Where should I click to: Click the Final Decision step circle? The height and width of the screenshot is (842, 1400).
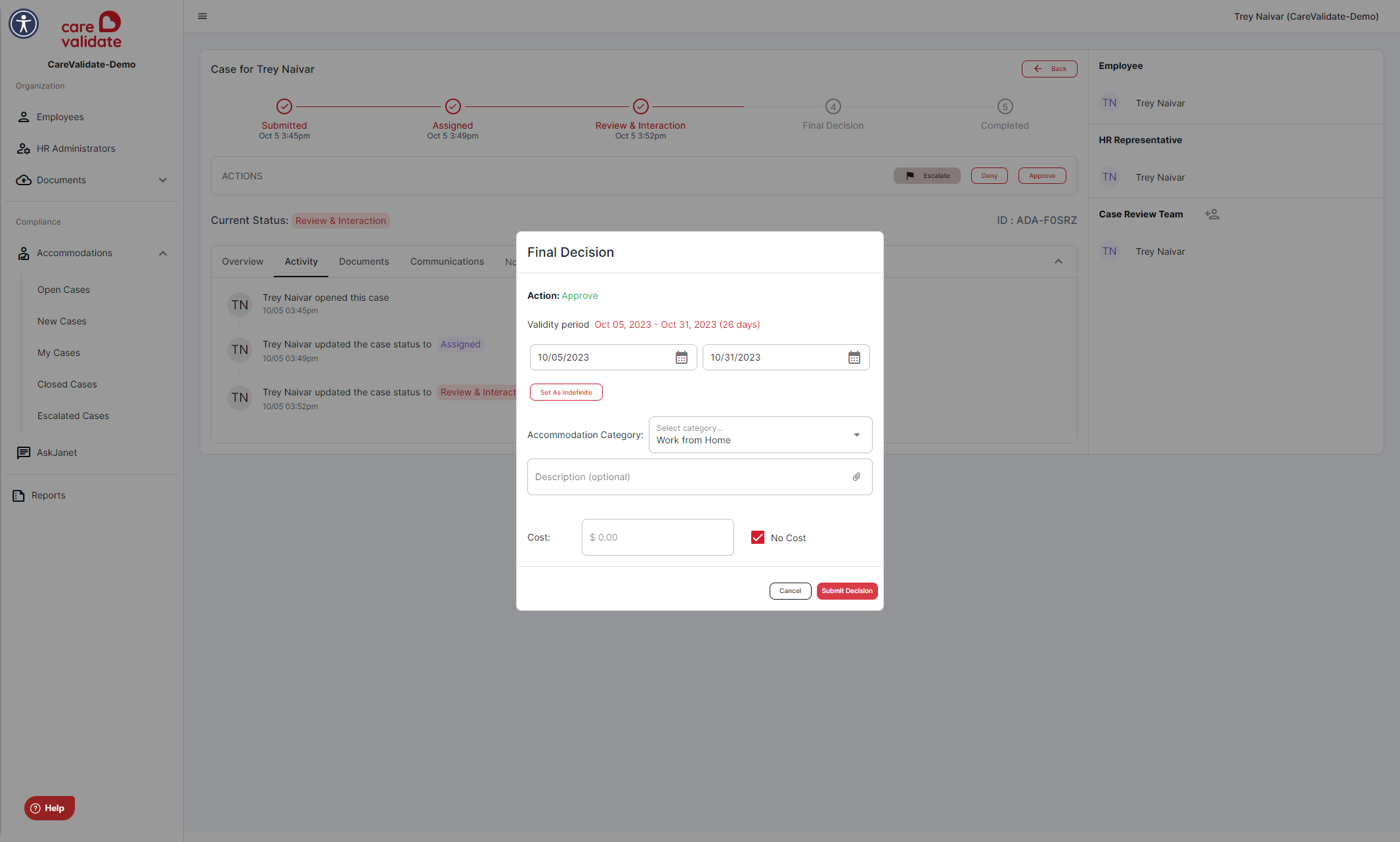[x=833, y=106]
